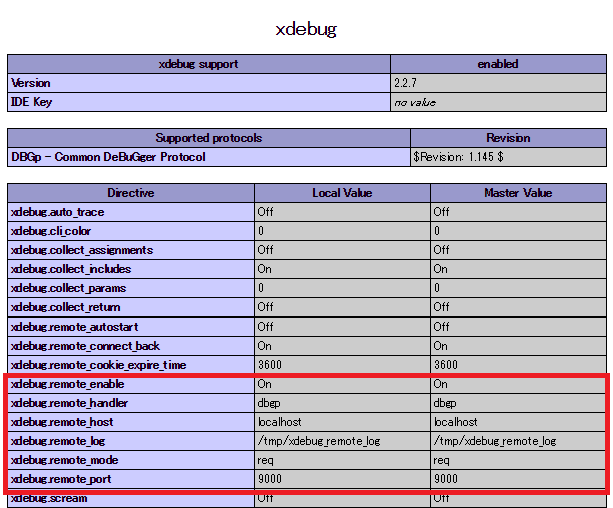Select the xdebug.remote_log directive name
The image size is (613, 508).
[x=131, y=441]
